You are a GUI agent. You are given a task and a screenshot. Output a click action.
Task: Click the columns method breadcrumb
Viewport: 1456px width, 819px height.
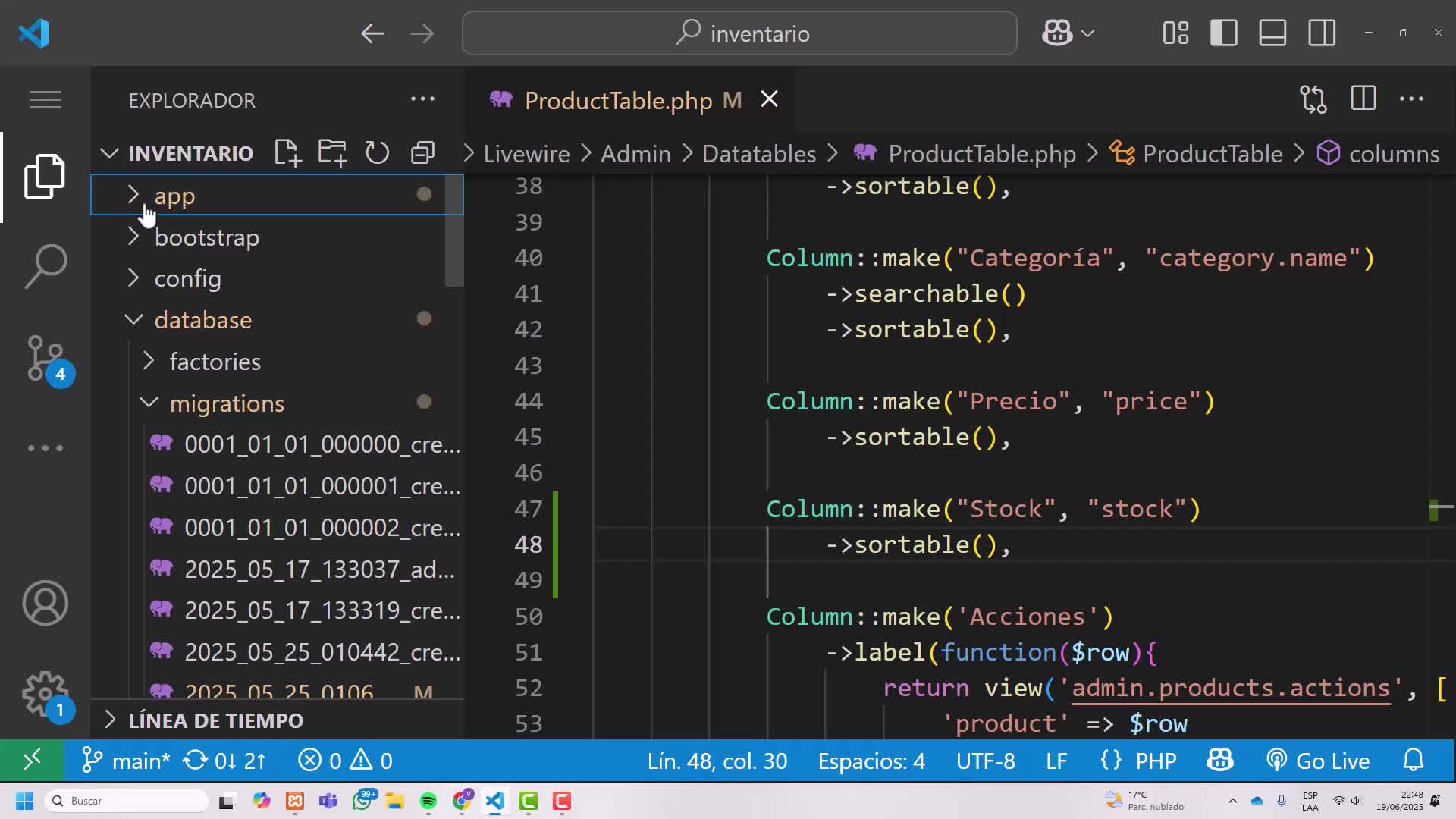(1378, 154)
